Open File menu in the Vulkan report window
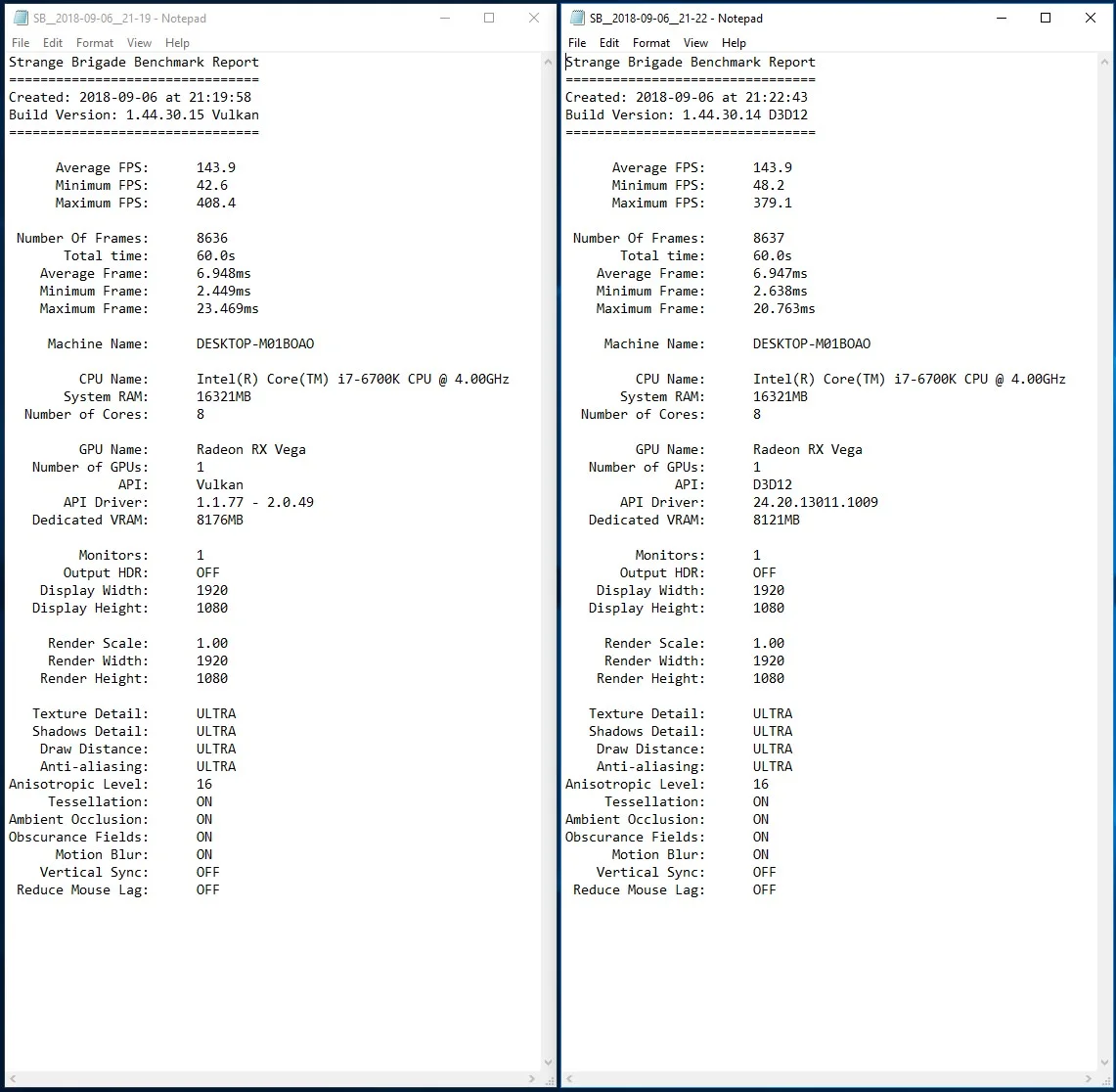The width and height of the screenshot is (1116, 1092). [21, 43]
